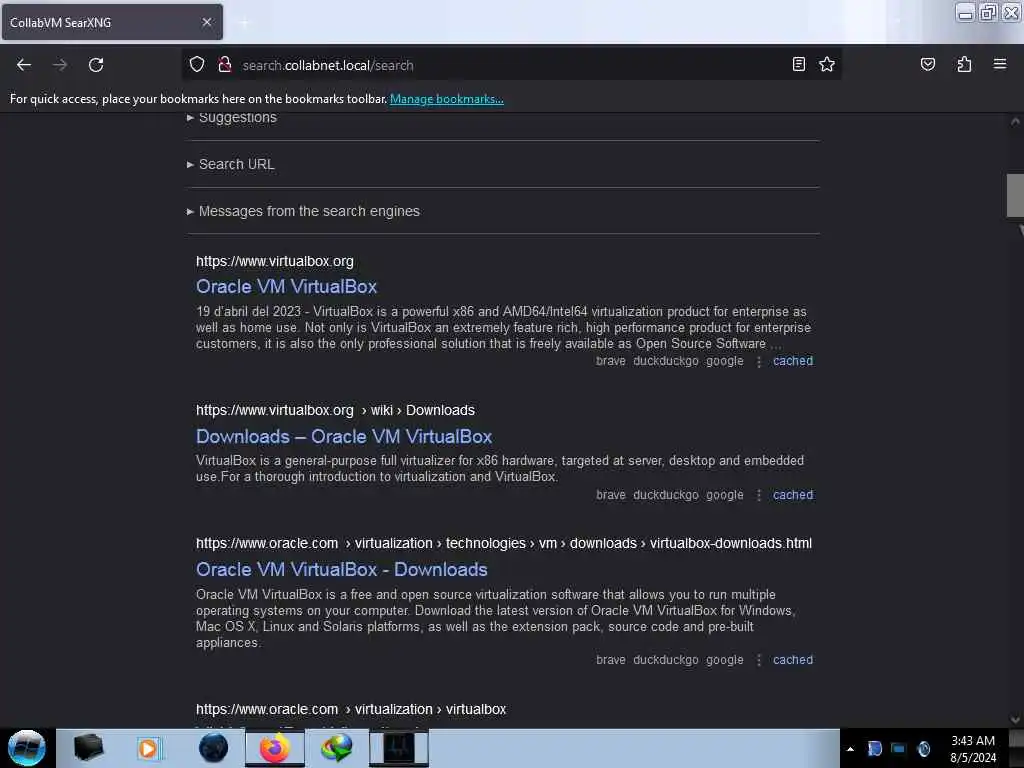Click the Show desktop strip
The height and width of the screenshot is (768, 1024).
(1016, 748)
